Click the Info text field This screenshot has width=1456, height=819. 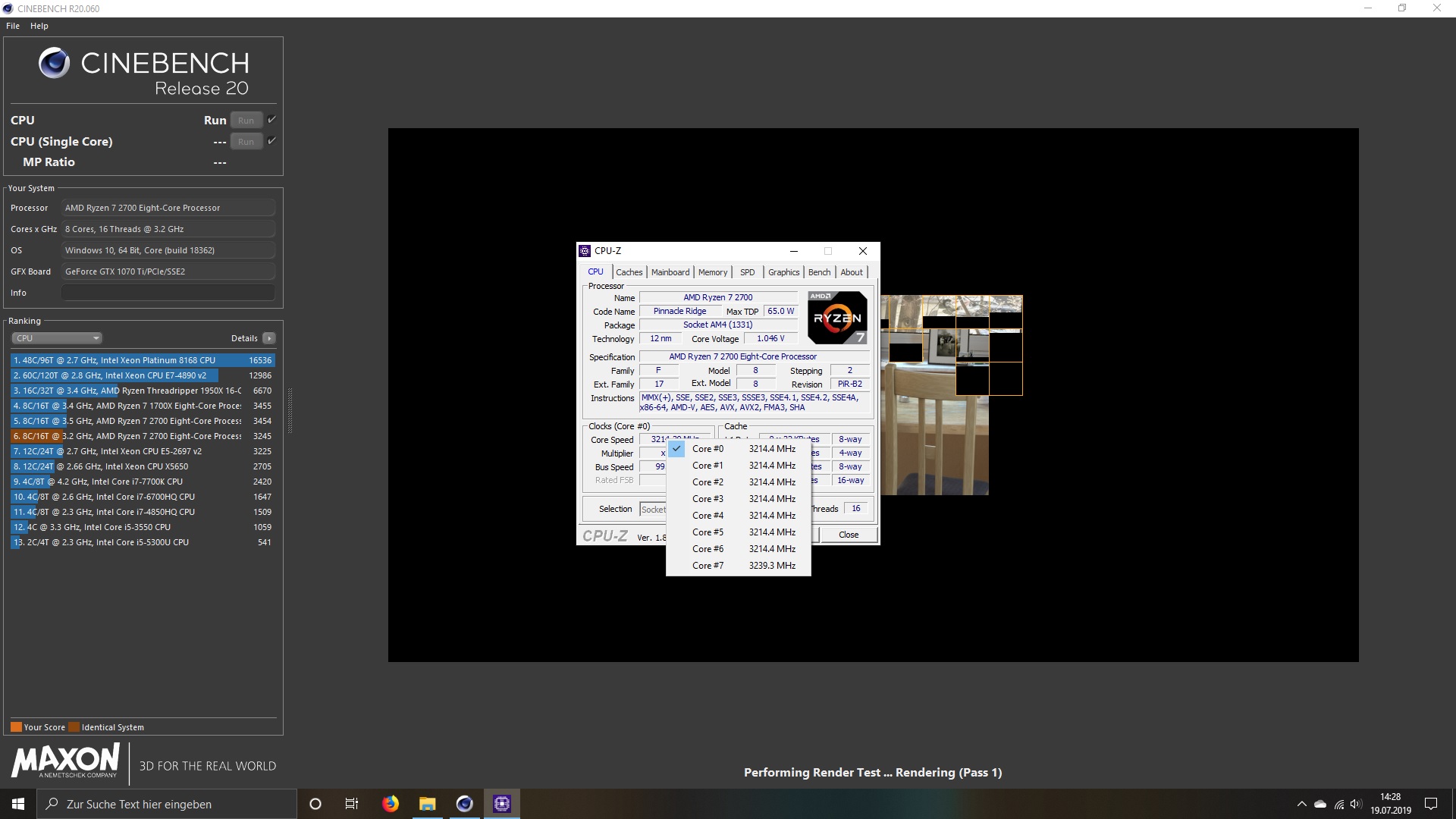[168, 293]
